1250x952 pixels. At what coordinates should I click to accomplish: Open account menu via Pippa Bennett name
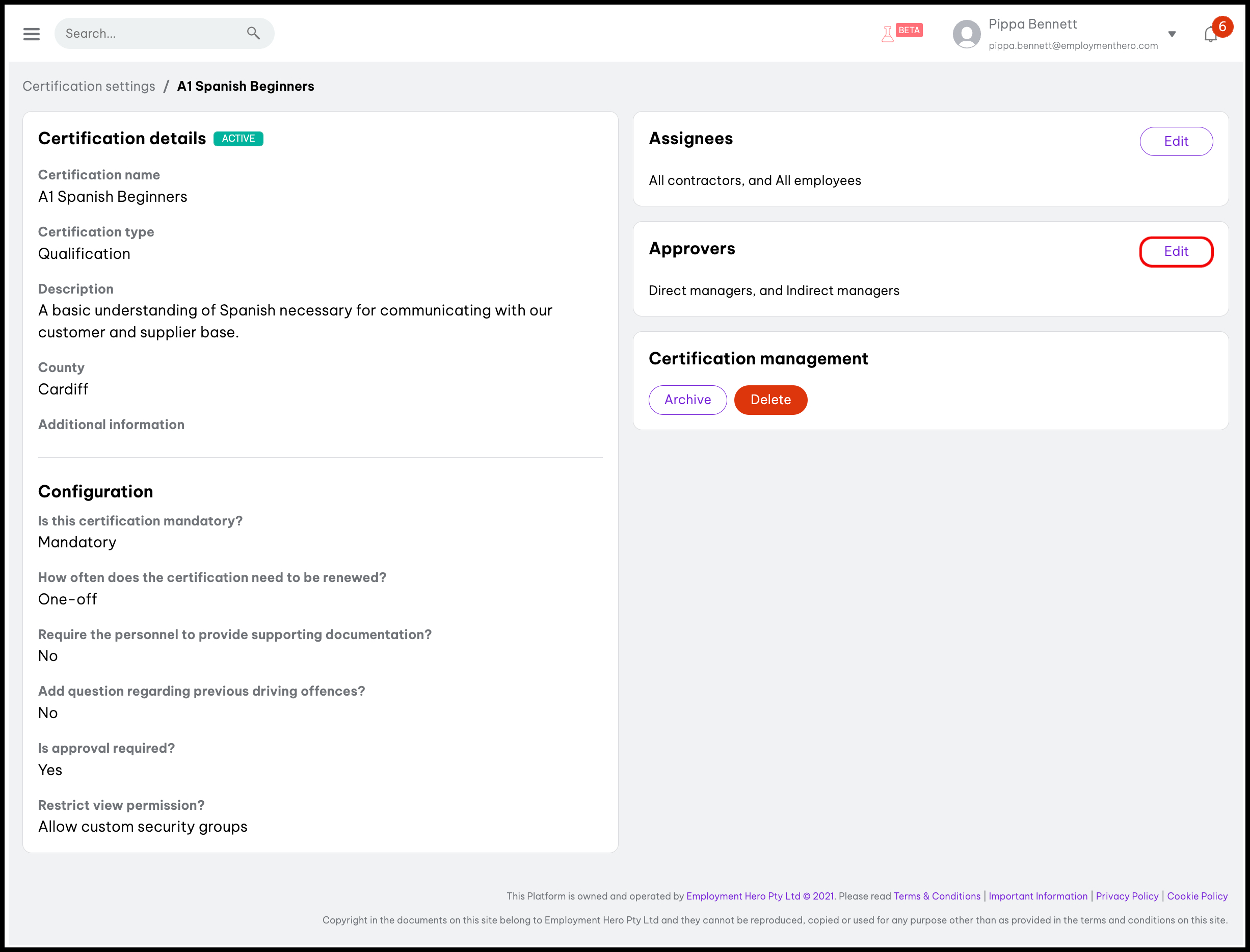[x=1032, y=24]
